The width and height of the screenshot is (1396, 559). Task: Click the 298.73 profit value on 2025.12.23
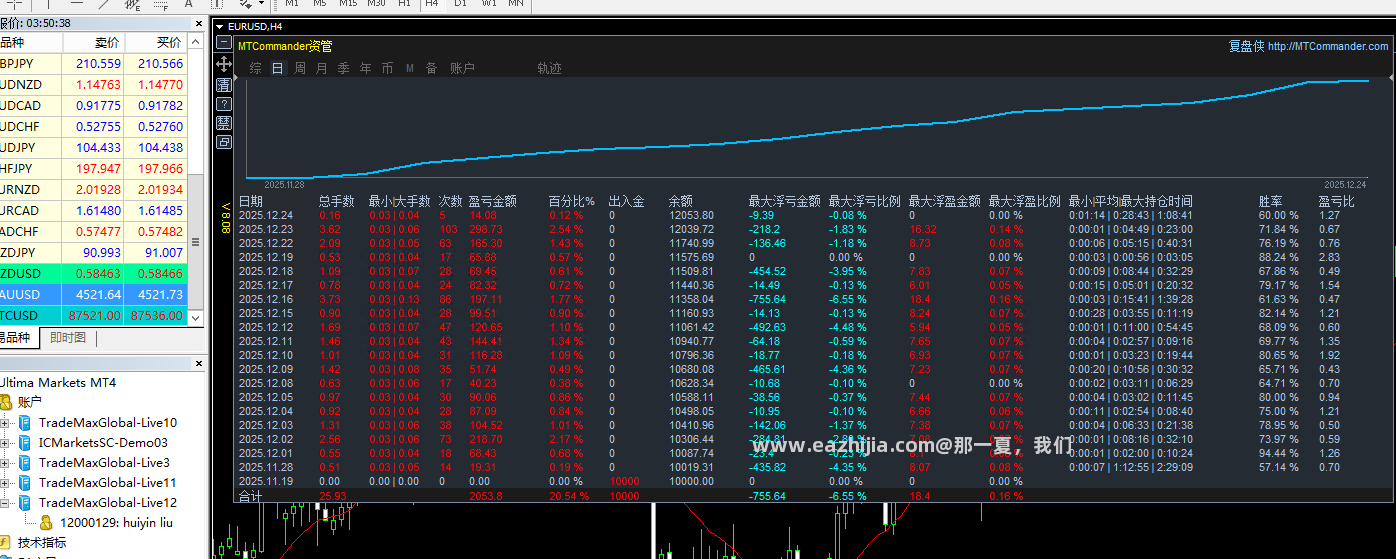coord(485,229)
